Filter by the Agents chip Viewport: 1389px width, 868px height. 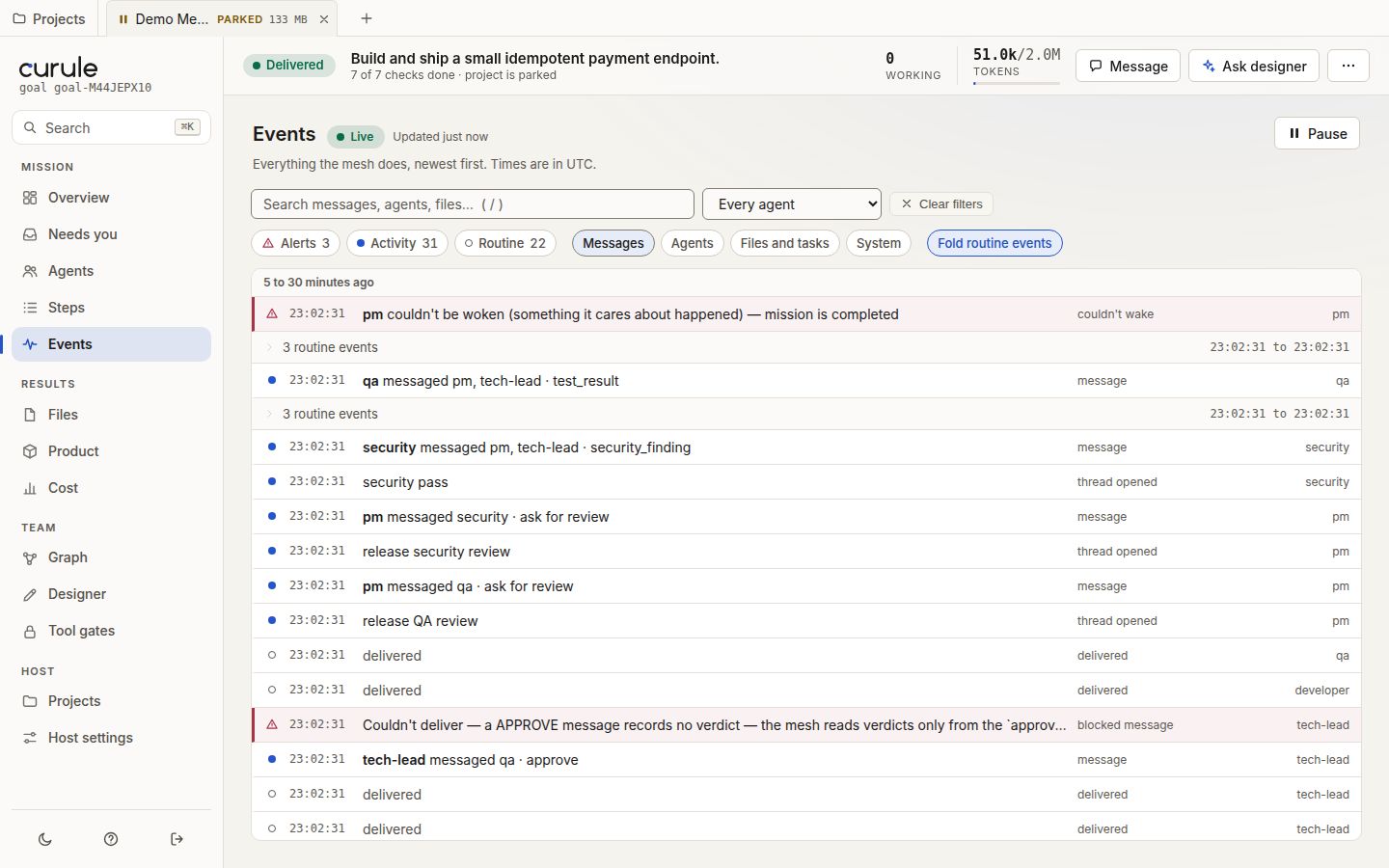(x=693, y=243)
